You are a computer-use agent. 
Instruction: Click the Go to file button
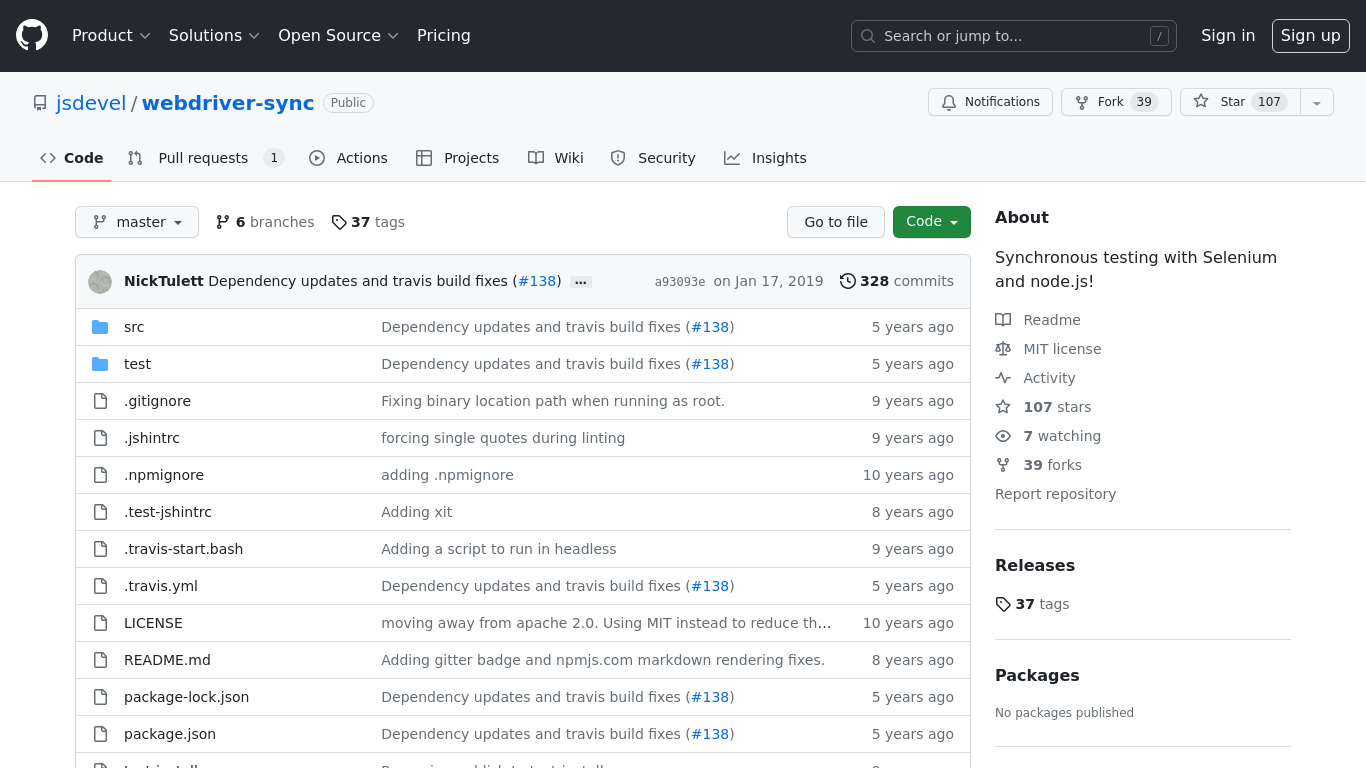(836, 222)
